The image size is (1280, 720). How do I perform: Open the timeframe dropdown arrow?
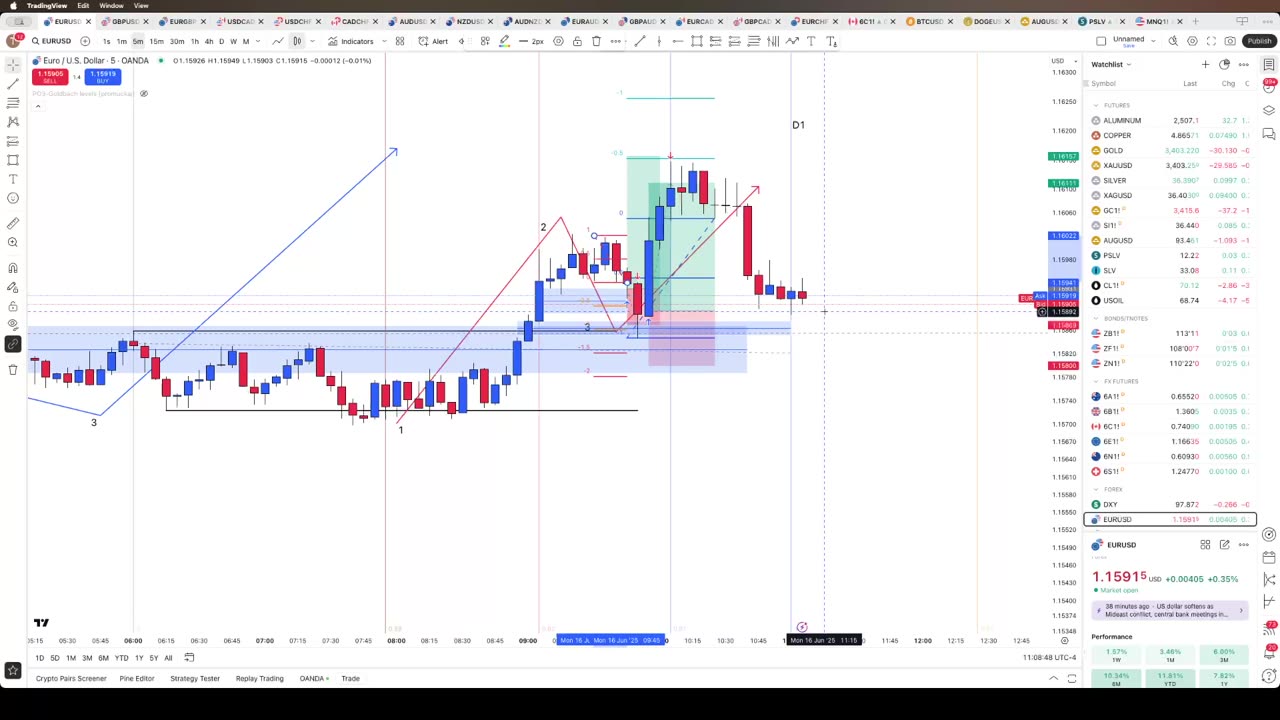[258, 41]
